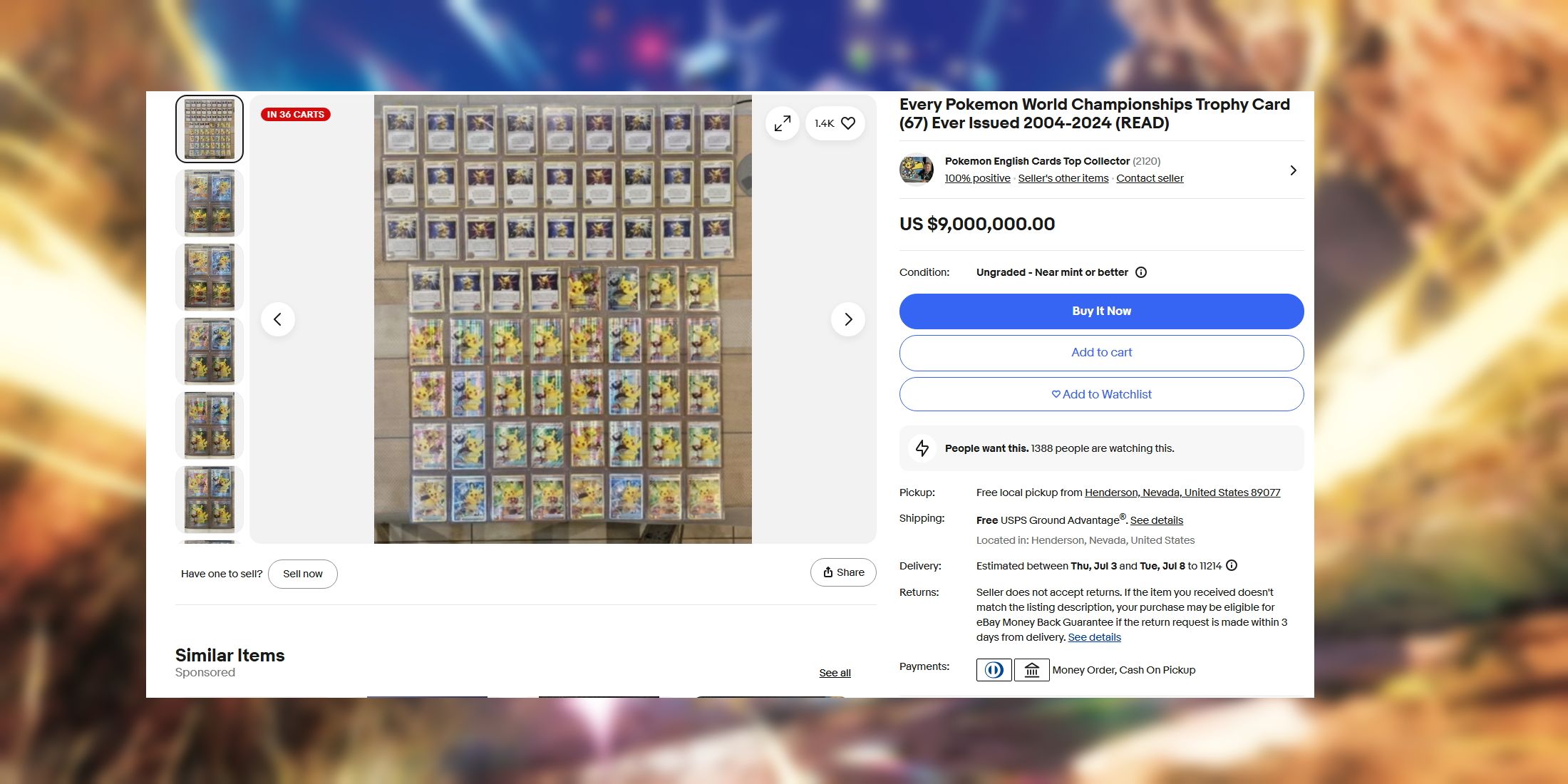The width and height of the screenshot is (1568, 784).
Task: Show the previous listing photo
Action: [278, 319]
